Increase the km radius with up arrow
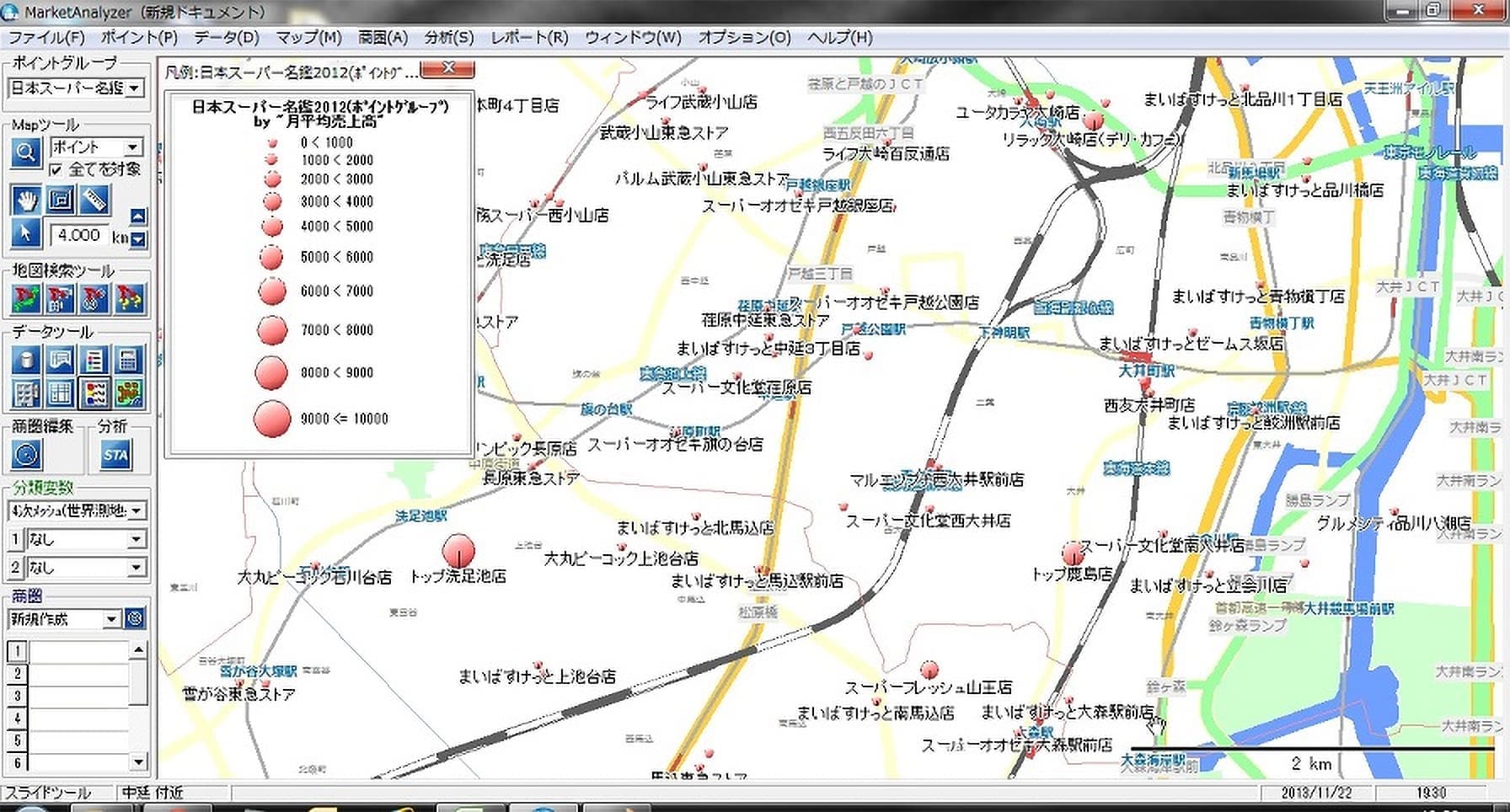 click(138, 216)
